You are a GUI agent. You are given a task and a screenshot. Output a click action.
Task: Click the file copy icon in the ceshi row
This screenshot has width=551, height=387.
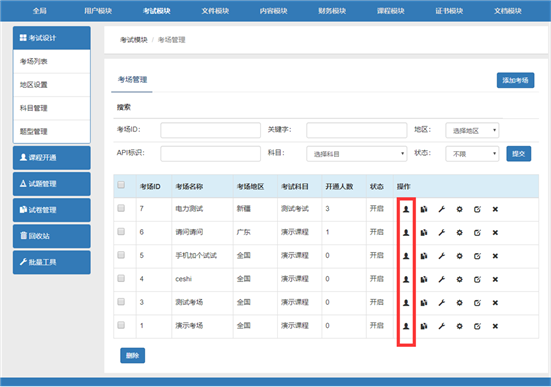coord(424,279)
